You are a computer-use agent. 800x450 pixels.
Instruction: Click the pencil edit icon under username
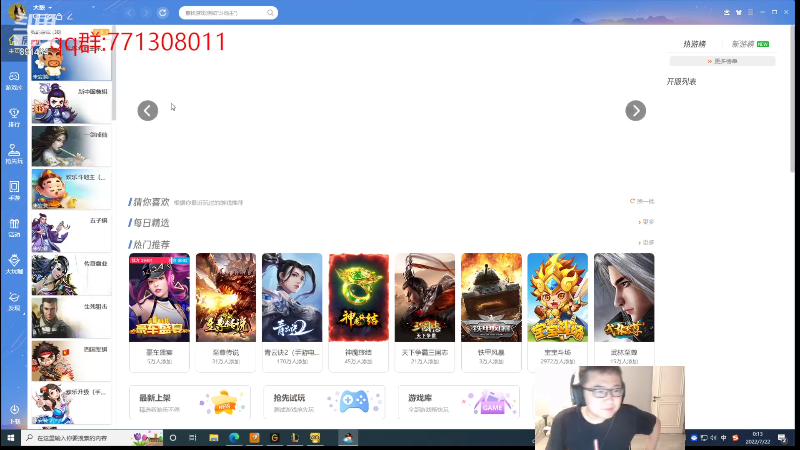pyautogui.click(x=70, y=17)
